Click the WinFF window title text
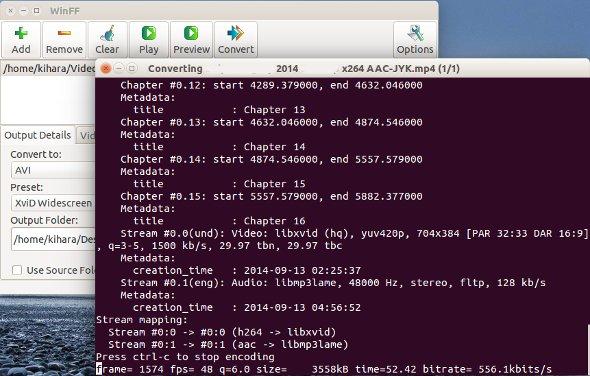This screenshot has width=590, height=376. (x=65, y=11)
